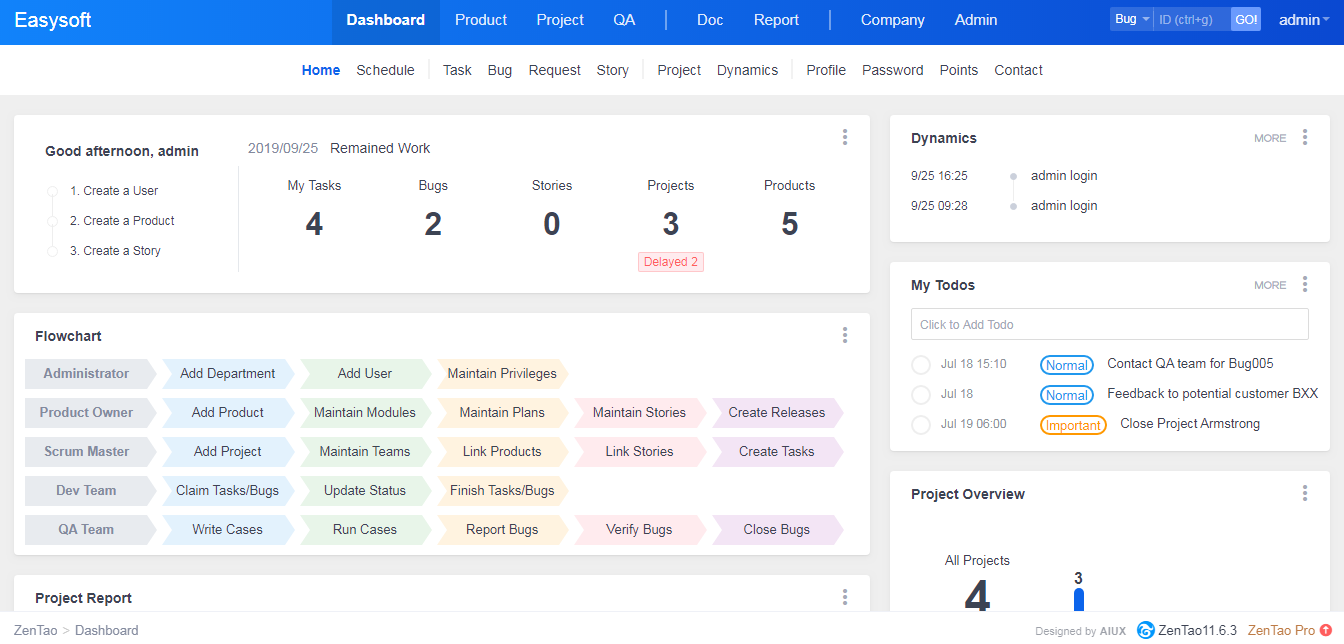Open the Dynamics panel options icon
The width and height of the screenshot is (1344, 644).
pyautogui.click(x=1305, y=138)
